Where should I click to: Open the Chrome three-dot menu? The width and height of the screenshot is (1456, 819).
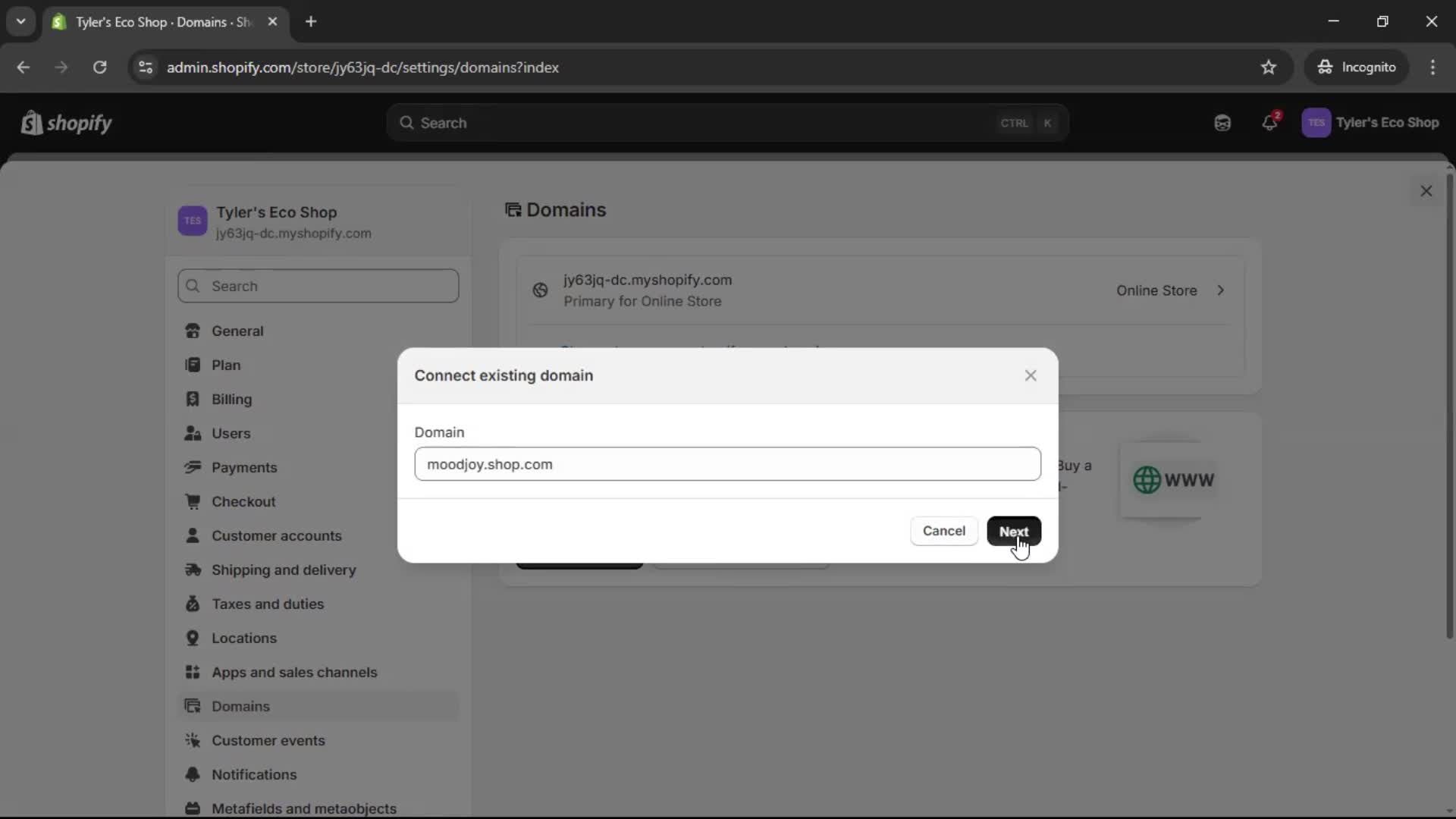tap(1434, 67)
